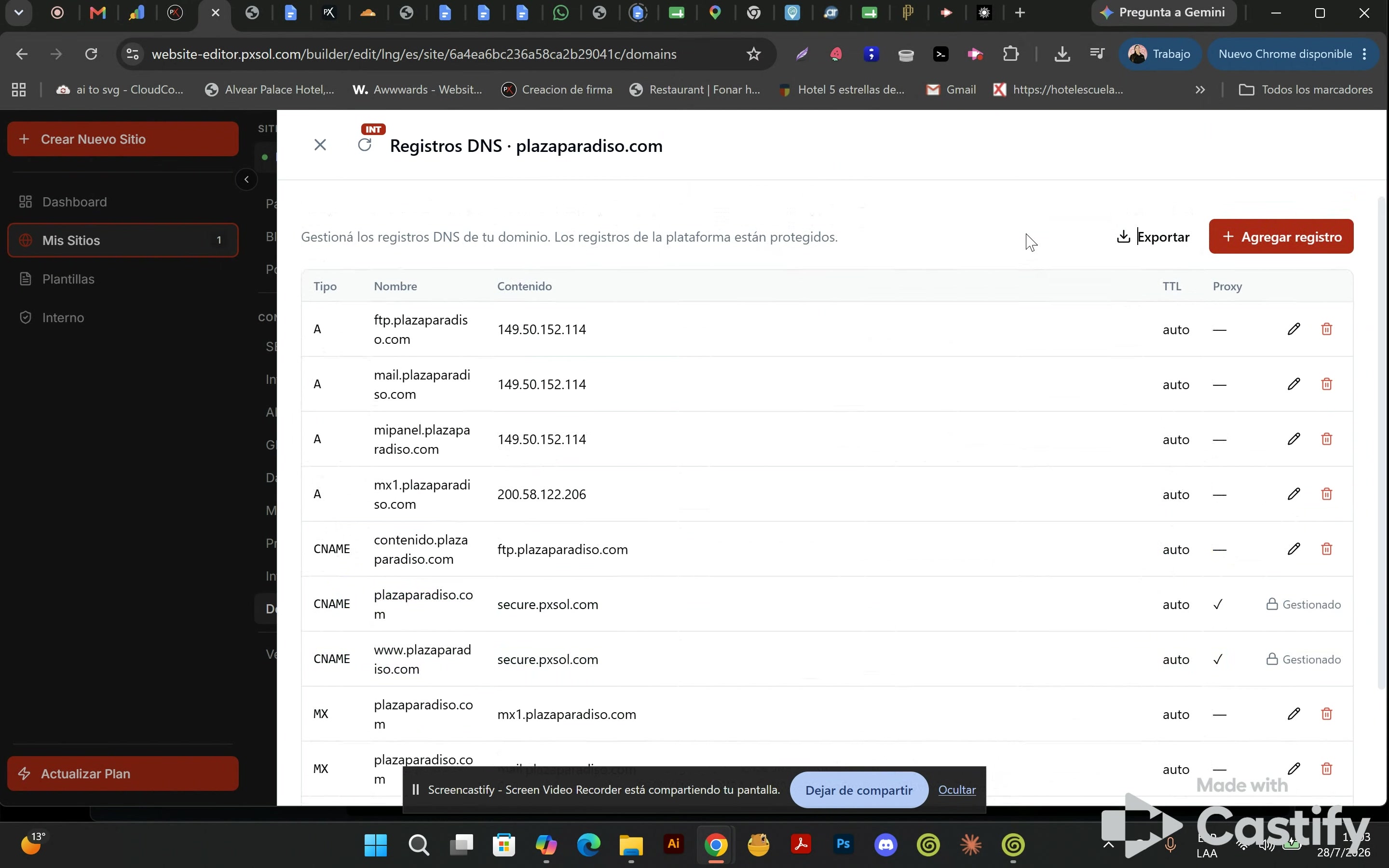Screen dimensions: 1389x868
Task: Open the Windows Start menu
Action: 376,844
